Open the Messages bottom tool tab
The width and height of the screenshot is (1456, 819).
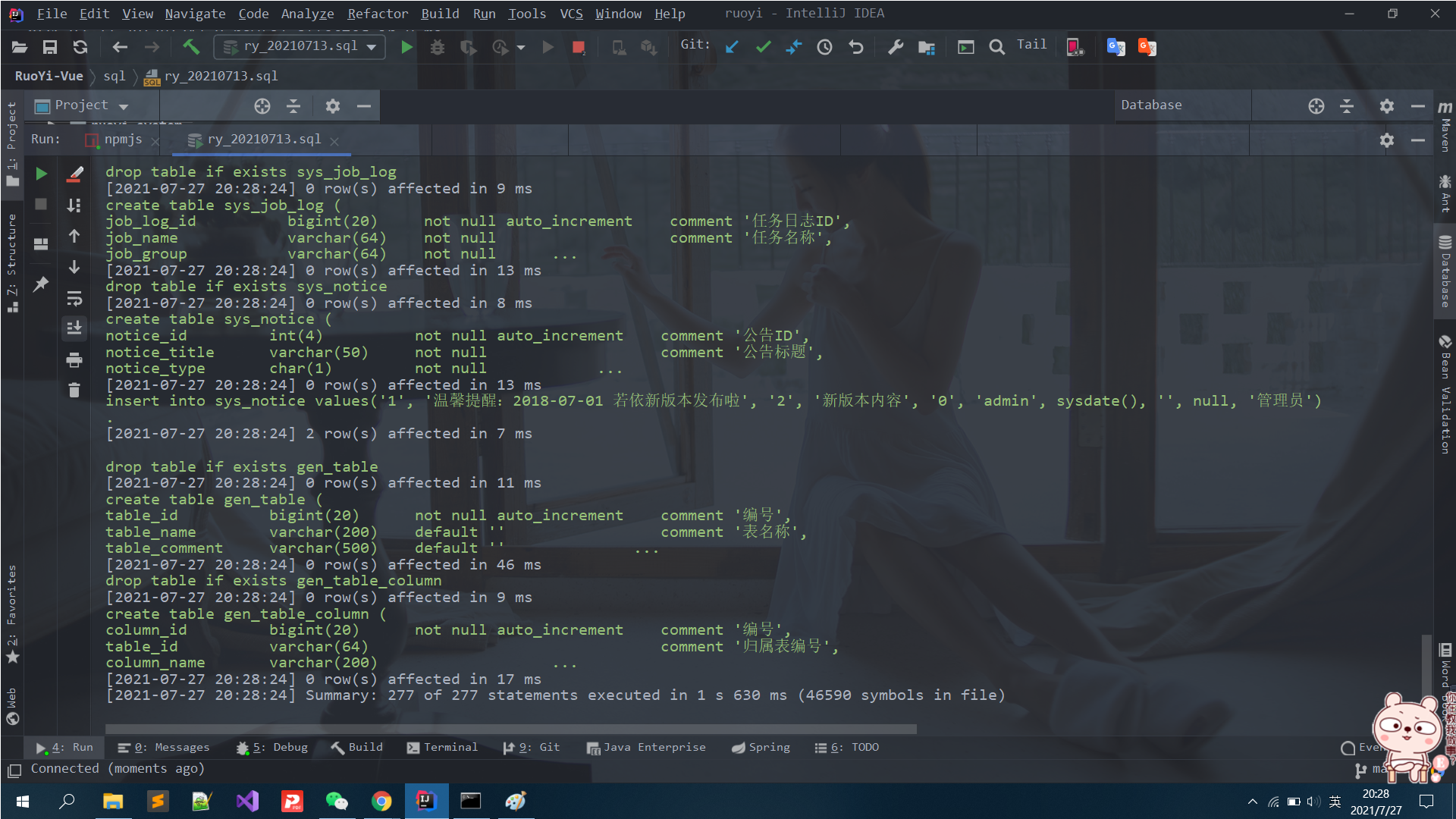click(164, 748)
